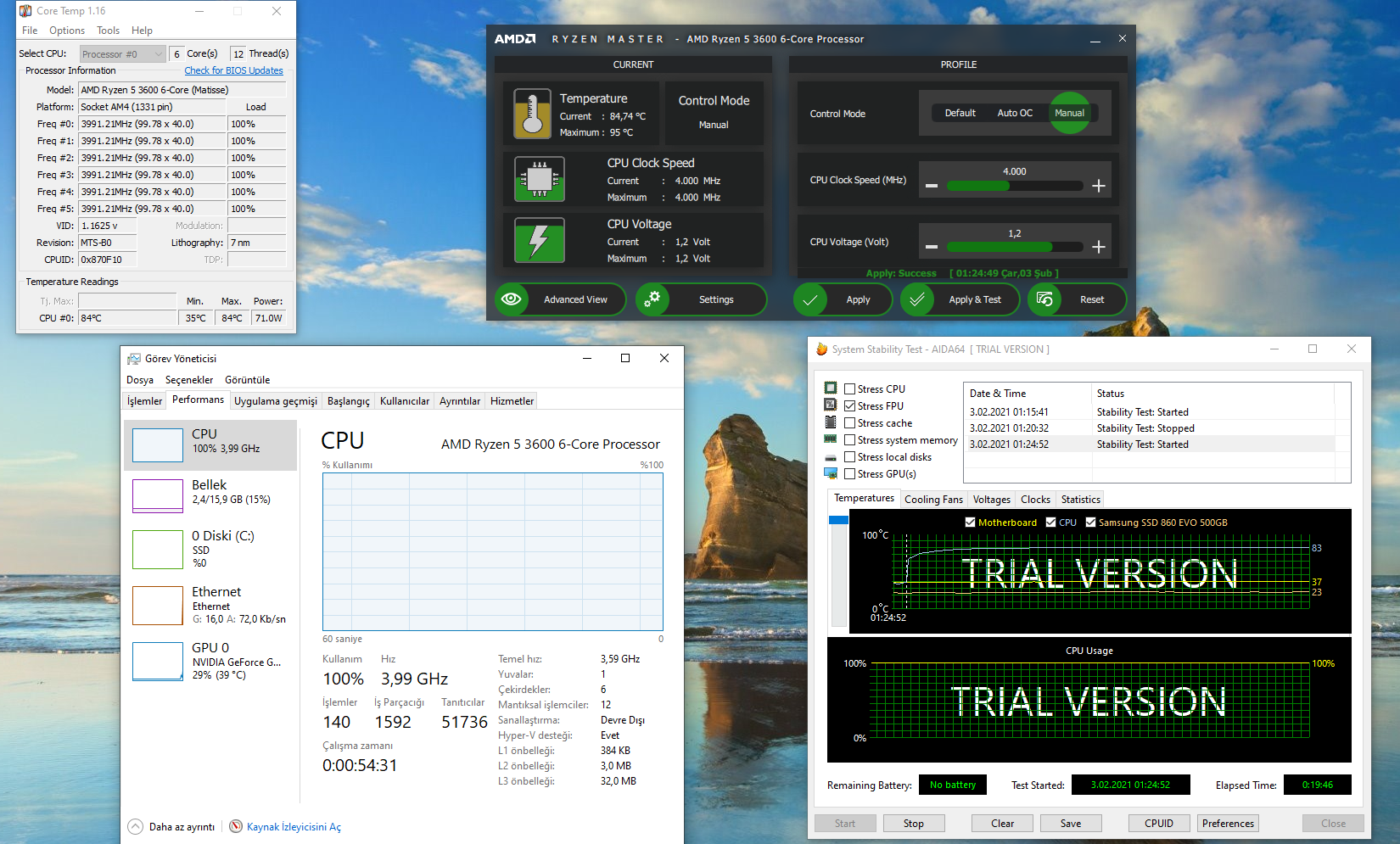Viewport: 1400px width, 844px height.
Task: Click the thermometer Temperature icon in Ryzen Master
Action: [533, 114]
